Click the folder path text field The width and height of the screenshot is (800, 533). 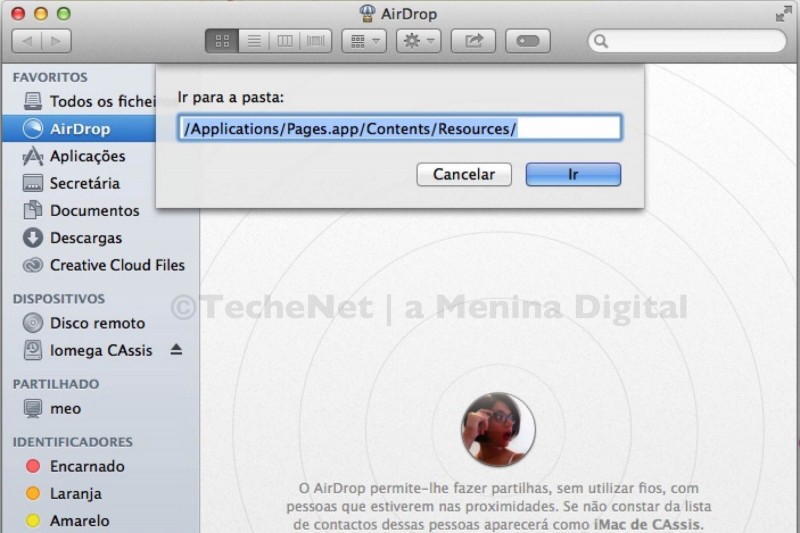(399, 128)
